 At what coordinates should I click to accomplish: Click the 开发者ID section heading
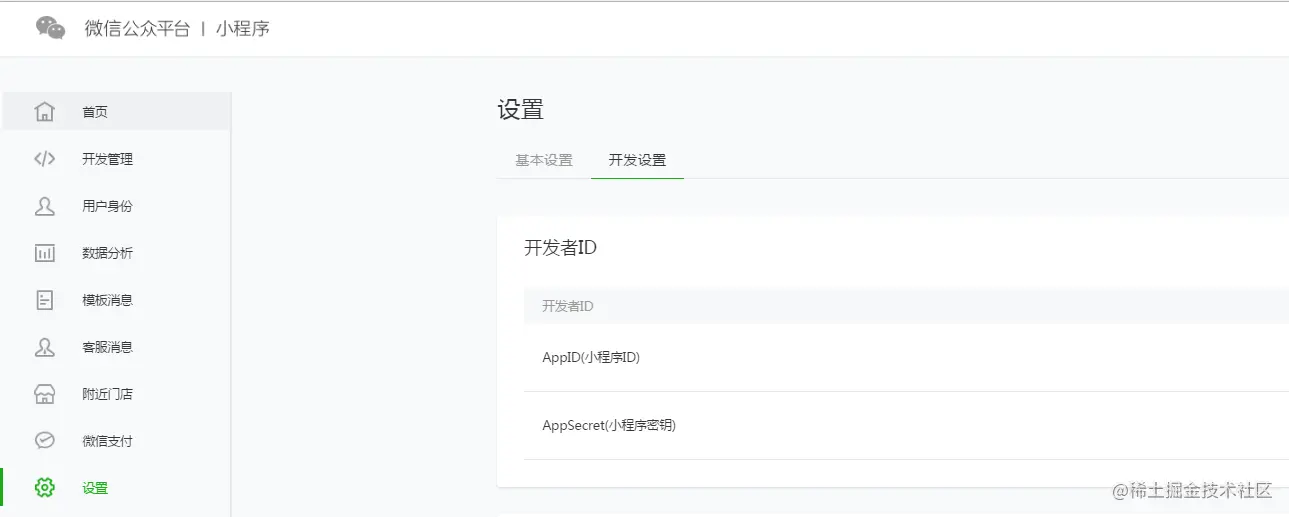pyautogui.click(x=560, y=247)
